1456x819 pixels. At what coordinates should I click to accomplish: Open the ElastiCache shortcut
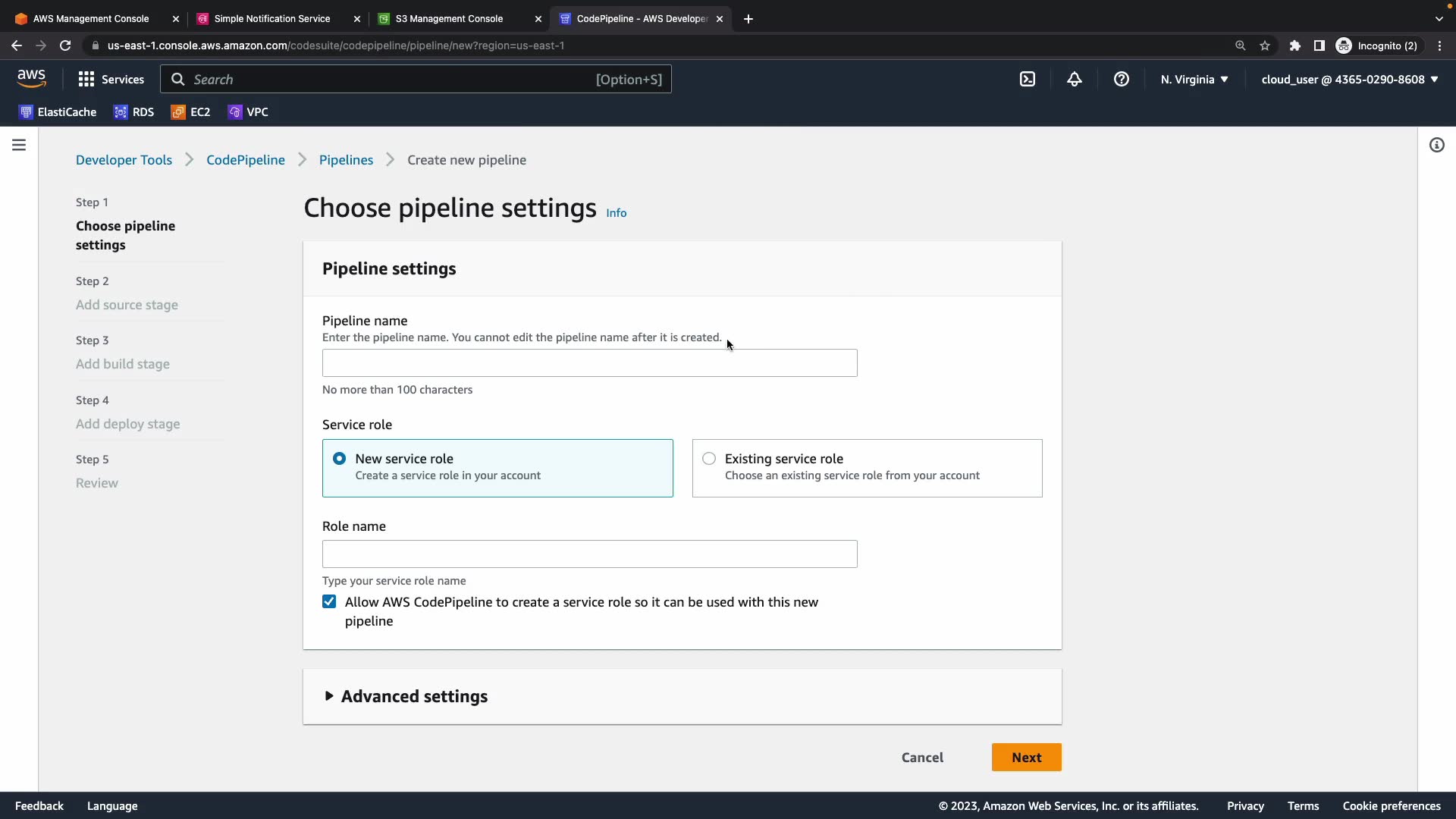click(58, 112)
